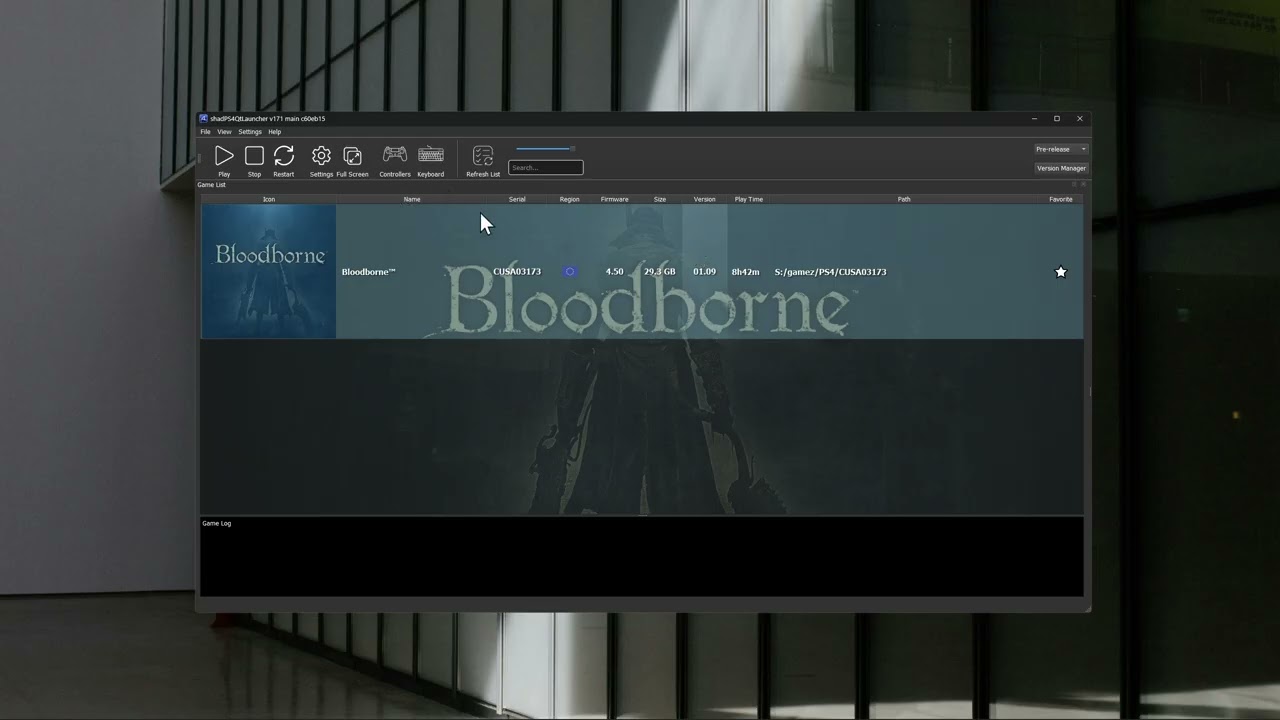Open the File menu
Screen dimensions: 1280x720
(x=205, y=132)
